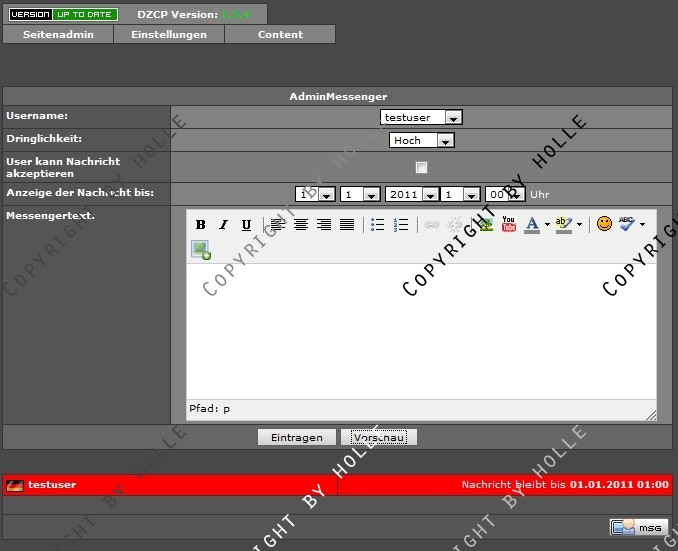Click the Version Up To Date badge
This screenshot has width=678, height=551.
click(x=63, y=14)
